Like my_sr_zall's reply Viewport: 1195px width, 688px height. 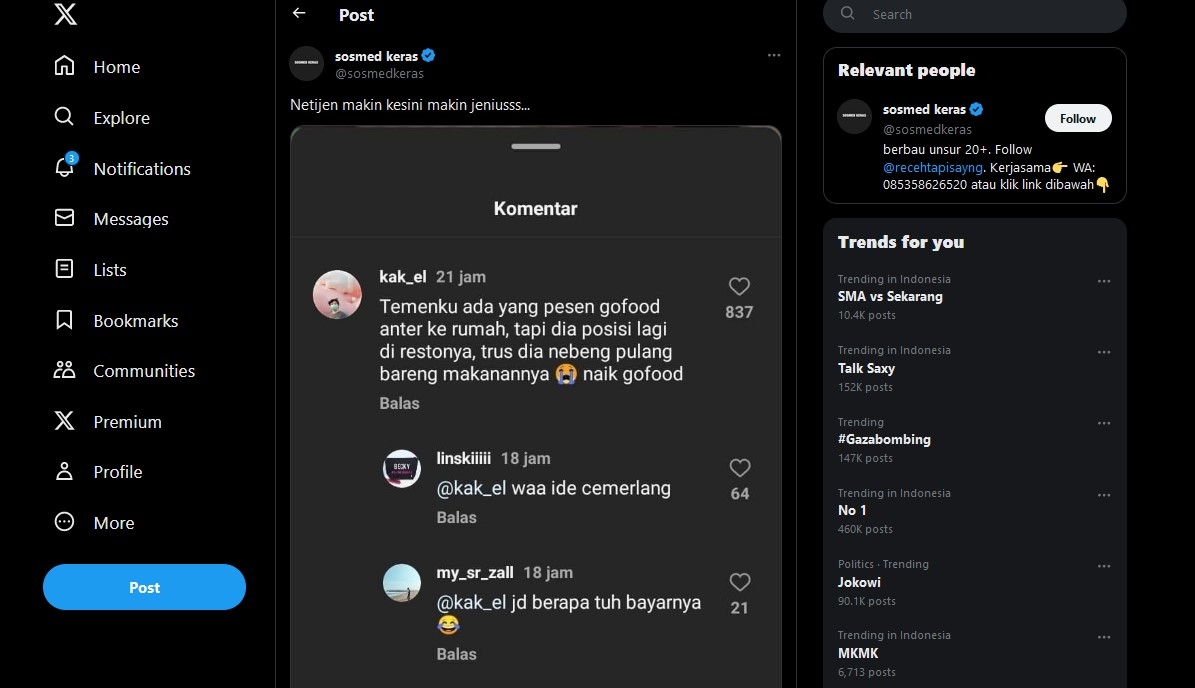(739, 582)
